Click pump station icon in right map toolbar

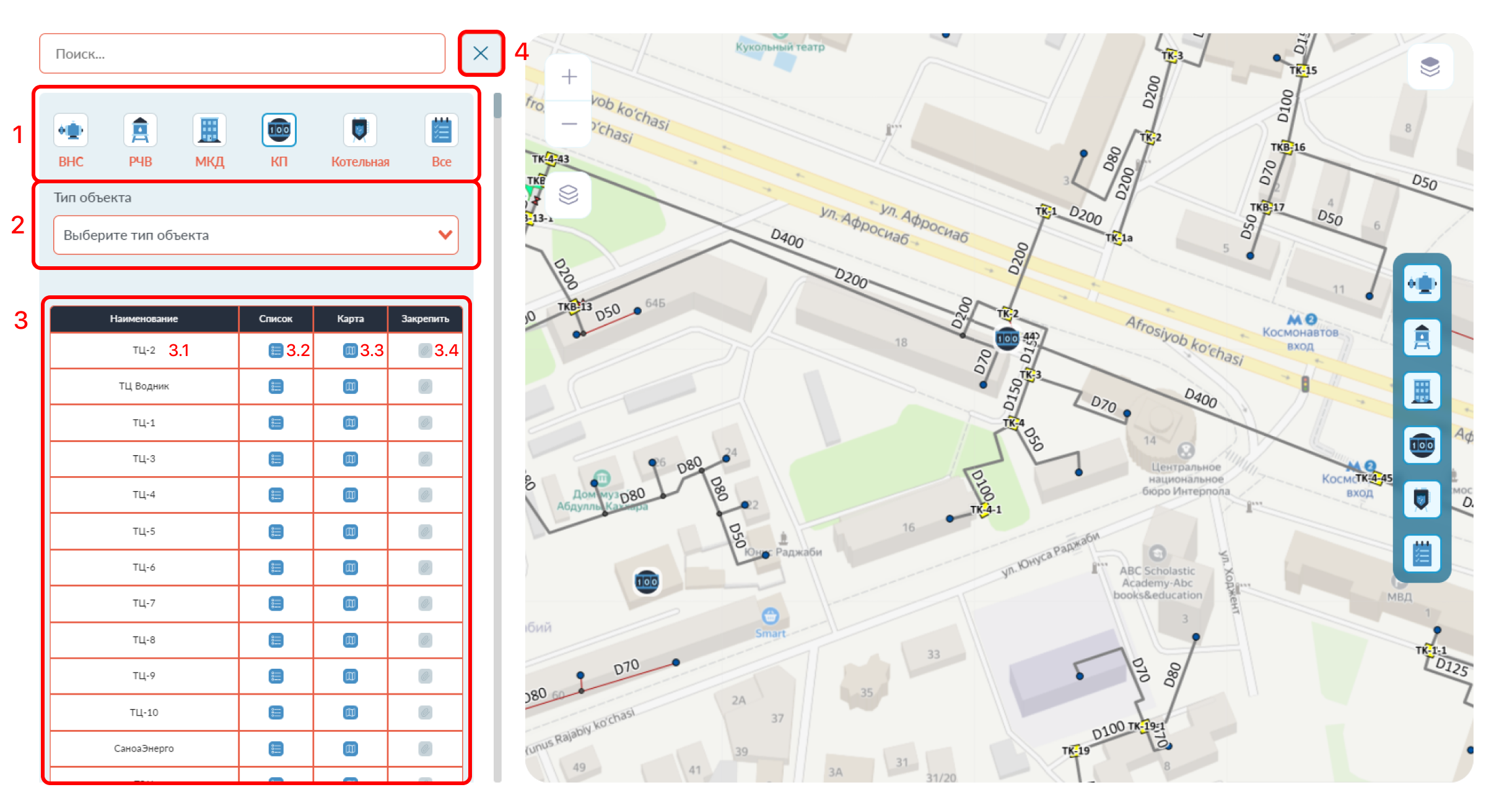click(x=1422, y=284)
